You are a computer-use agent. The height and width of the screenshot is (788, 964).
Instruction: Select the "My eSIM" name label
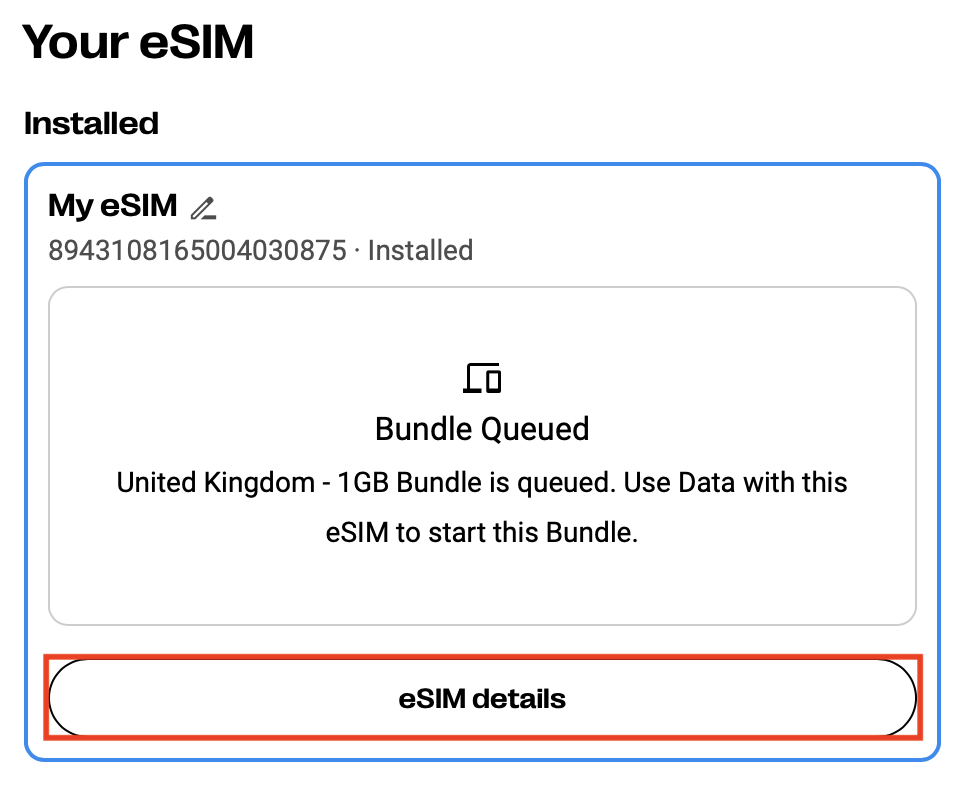(112, 207)
